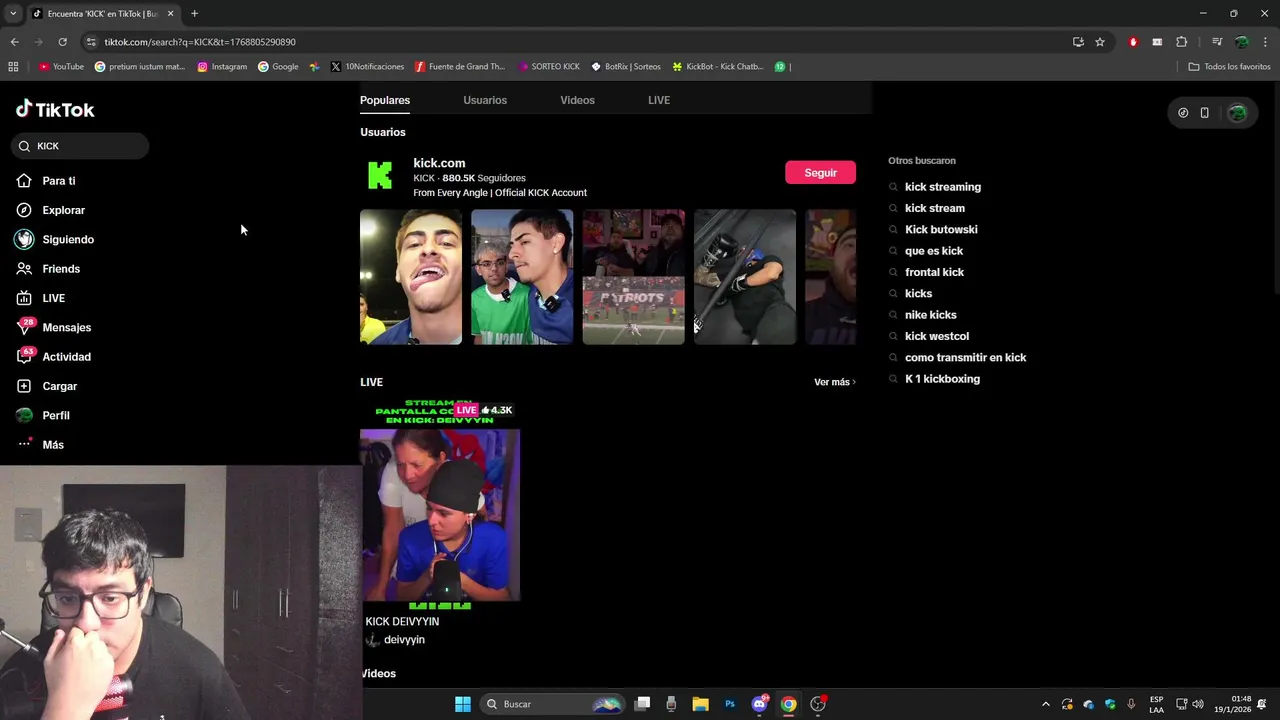The height and width of the screenshot is (720, 1280).
Task: Bookmark page with star icon
Action: click(x=1100, y=42)
